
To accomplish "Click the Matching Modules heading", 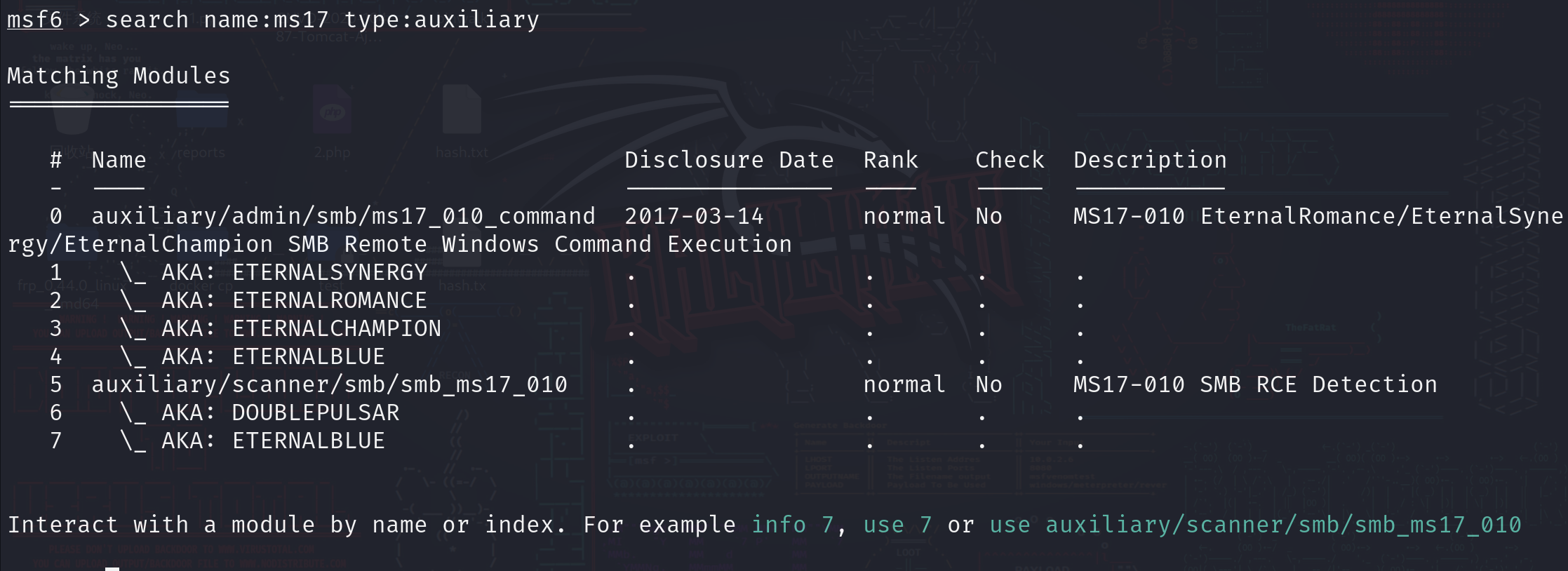I will click(119, 76).
